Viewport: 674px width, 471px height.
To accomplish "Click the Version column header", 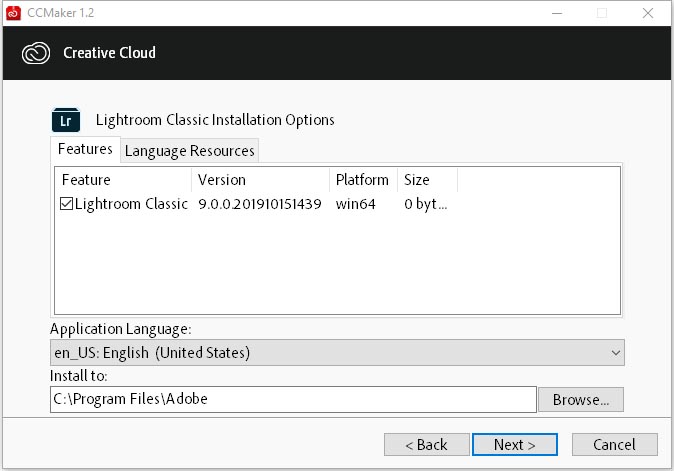I will click(x=260, y=180).
